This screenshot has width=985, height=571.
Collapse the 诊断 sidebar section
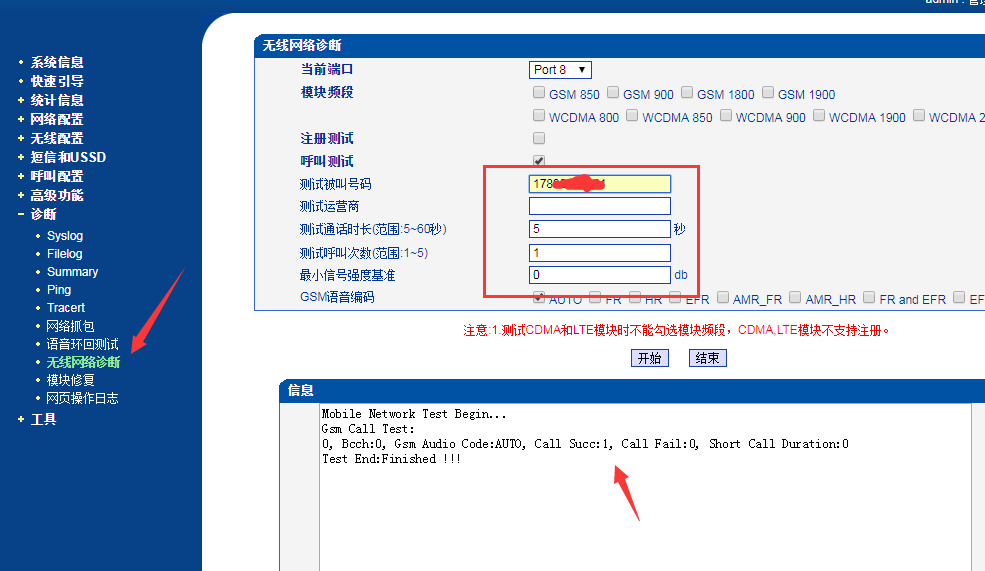click(x=42, y=214)
